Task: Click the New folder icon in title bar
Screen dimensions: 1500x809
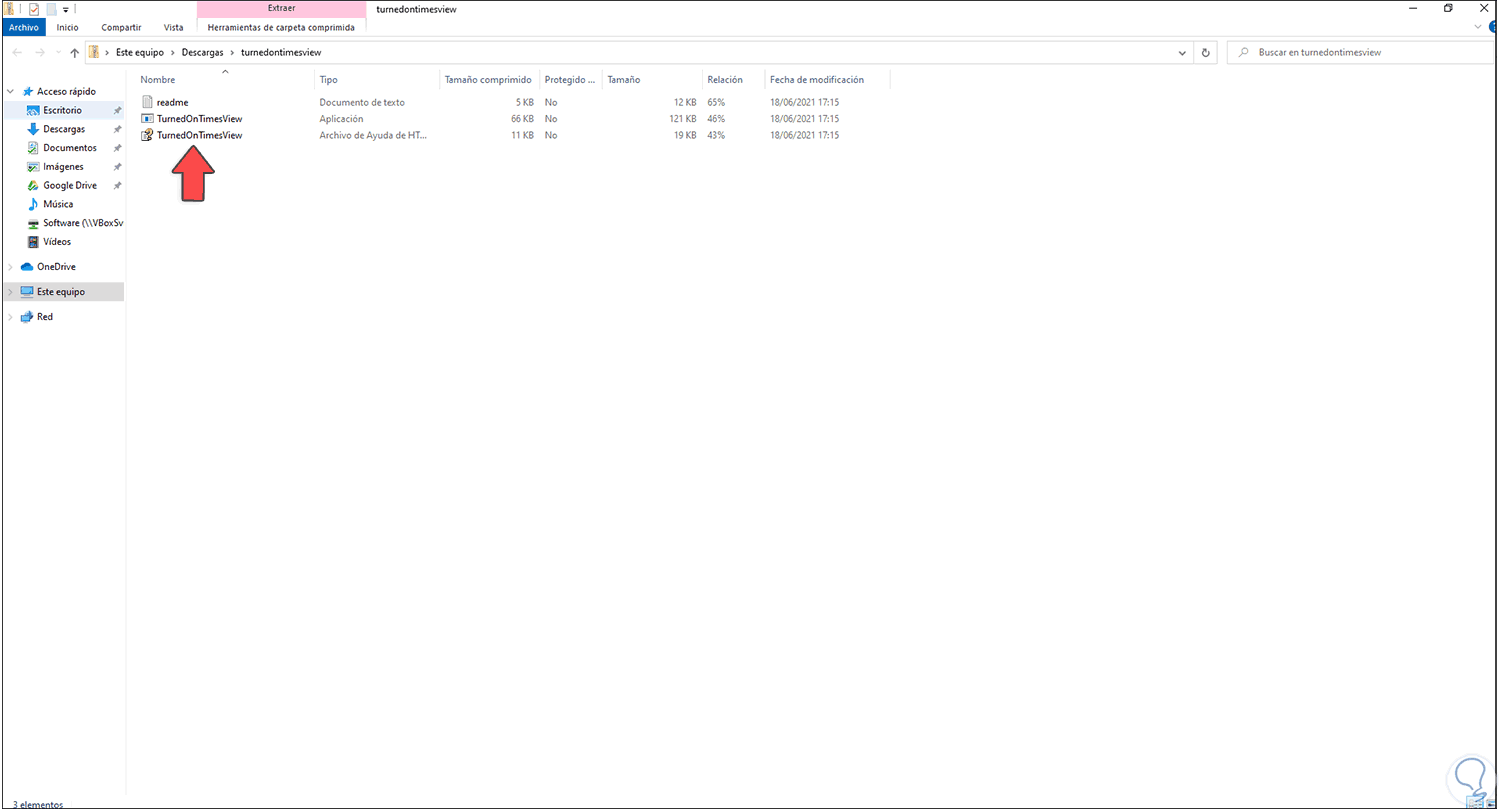Action: (50, 9)
